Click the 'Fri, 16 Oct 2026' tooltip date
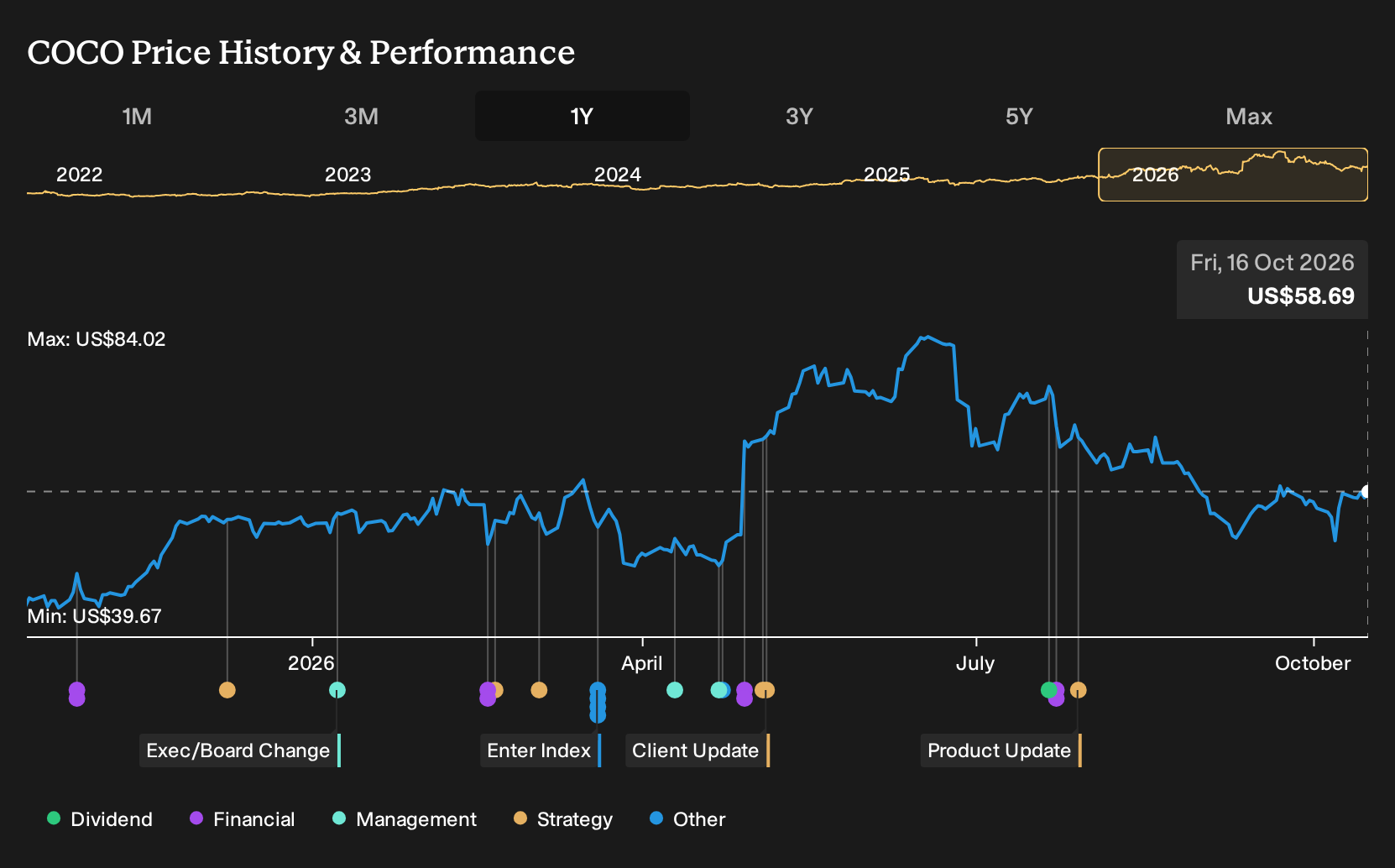1395x868 pixels. coord(1272,263)
